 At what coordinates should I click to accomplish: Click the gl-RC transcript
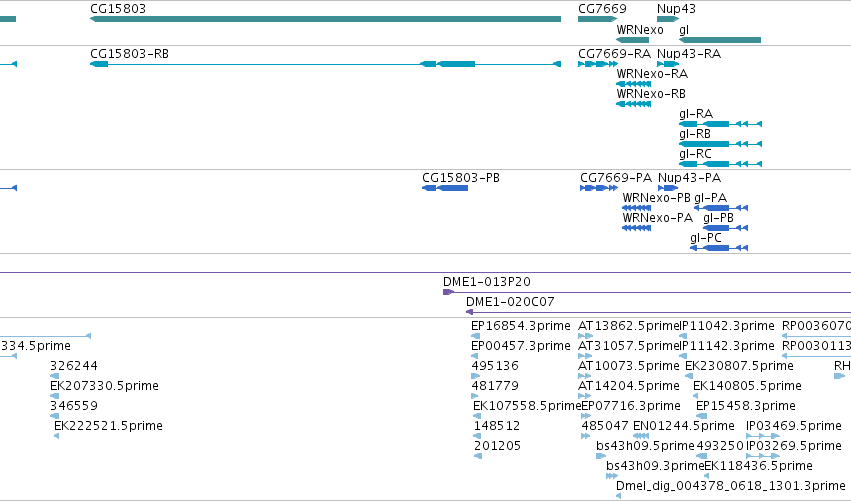click(720, 164)
